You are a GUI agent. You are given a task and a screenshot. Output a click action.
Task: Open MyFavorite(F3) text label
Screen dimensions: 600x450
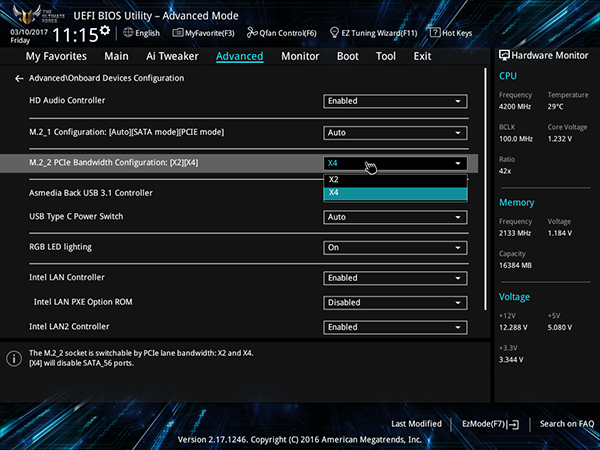pos(210,33)
